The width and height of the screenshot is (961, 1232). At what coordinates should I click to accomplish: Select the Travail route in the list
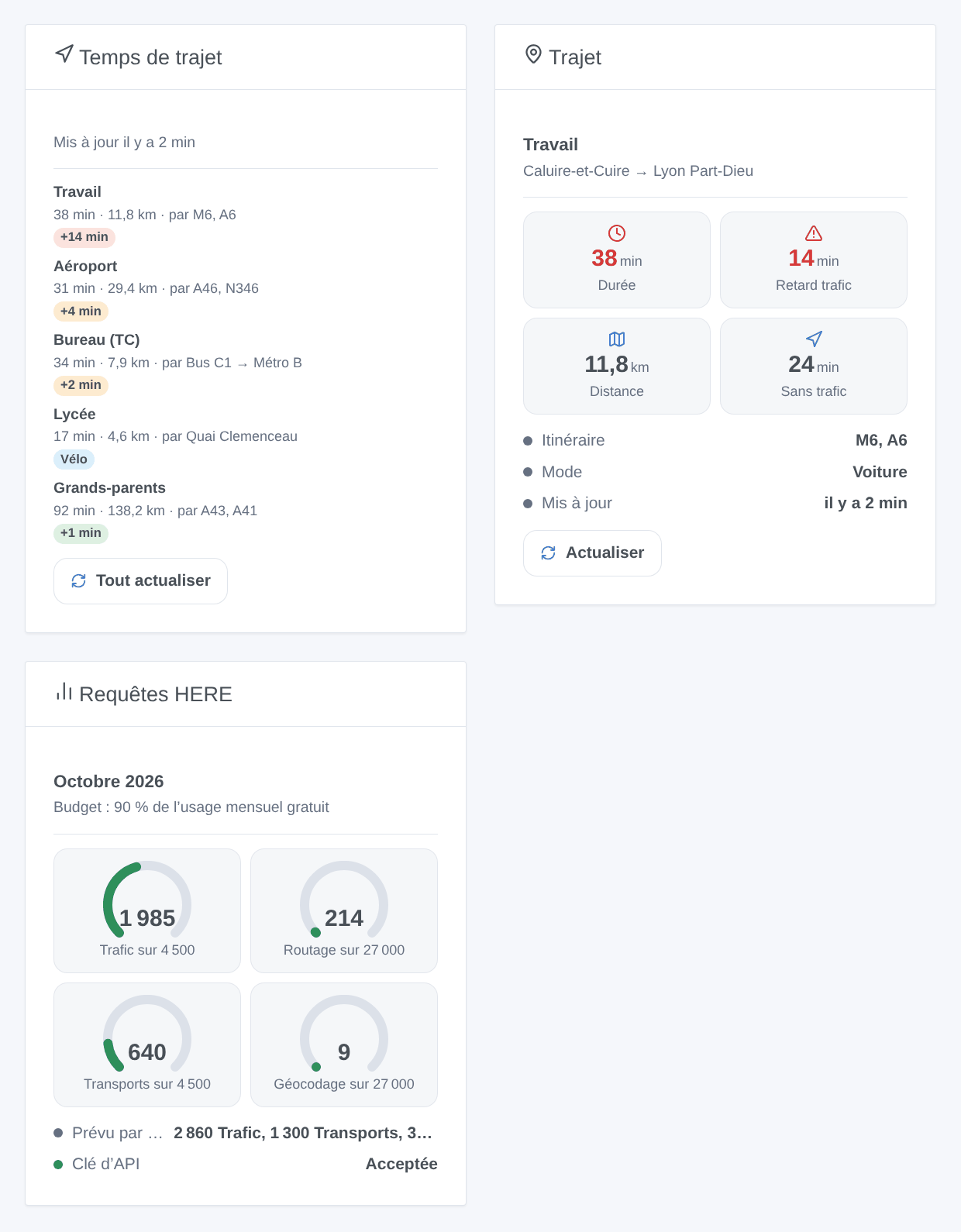[246, 215]
